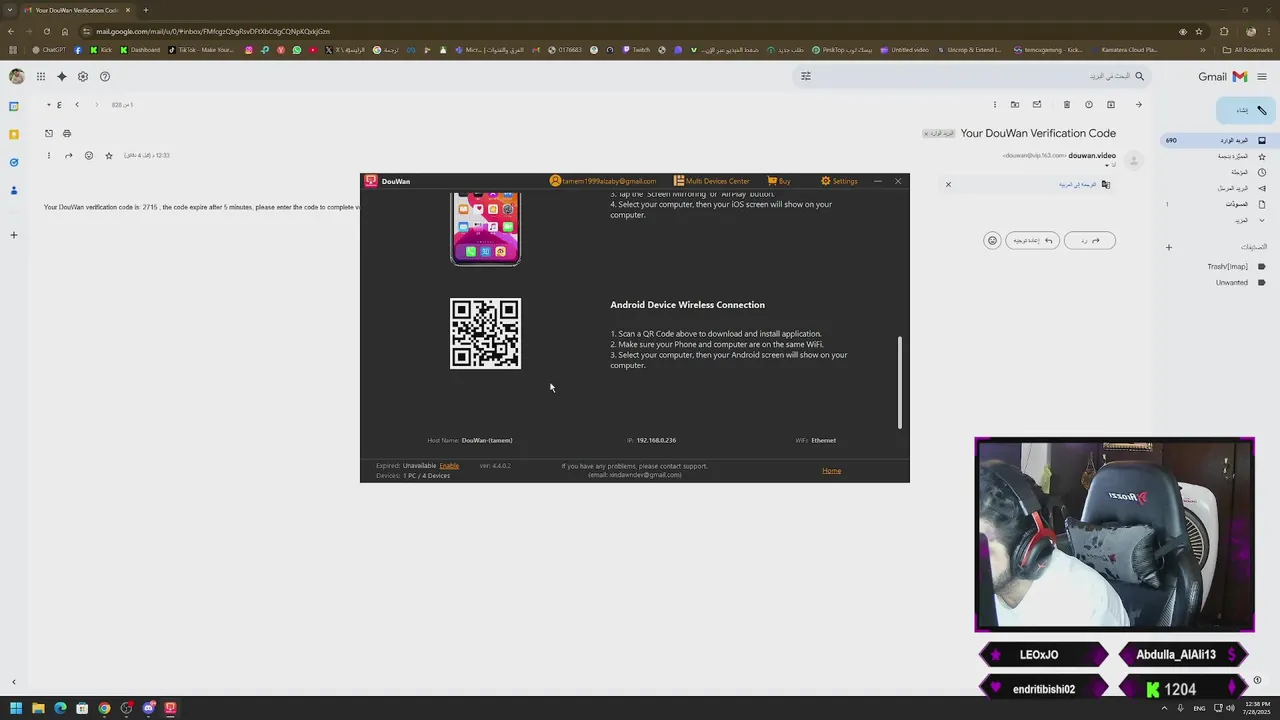The width and height of the screenshot is (1280, 720).
Task: Click the Reply button below email
Action: pyautogui.click(x=1090, y=240)
